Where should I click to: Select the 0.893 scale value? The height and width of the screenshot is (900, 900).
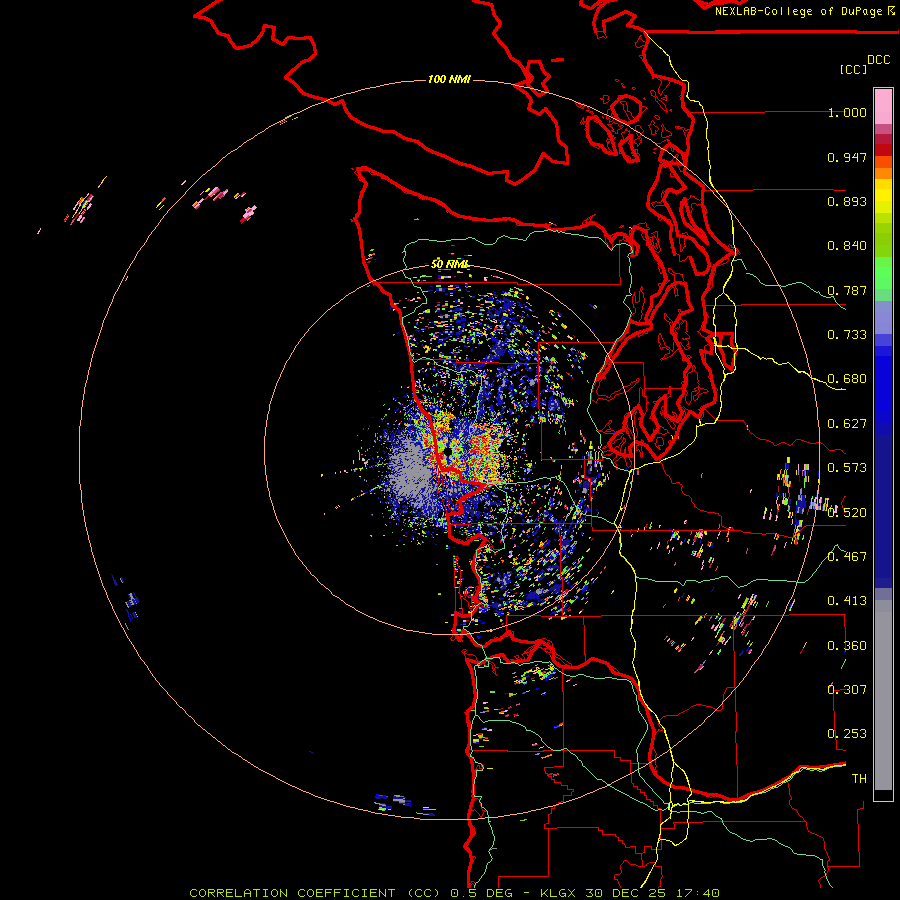[x=847, y=201]
